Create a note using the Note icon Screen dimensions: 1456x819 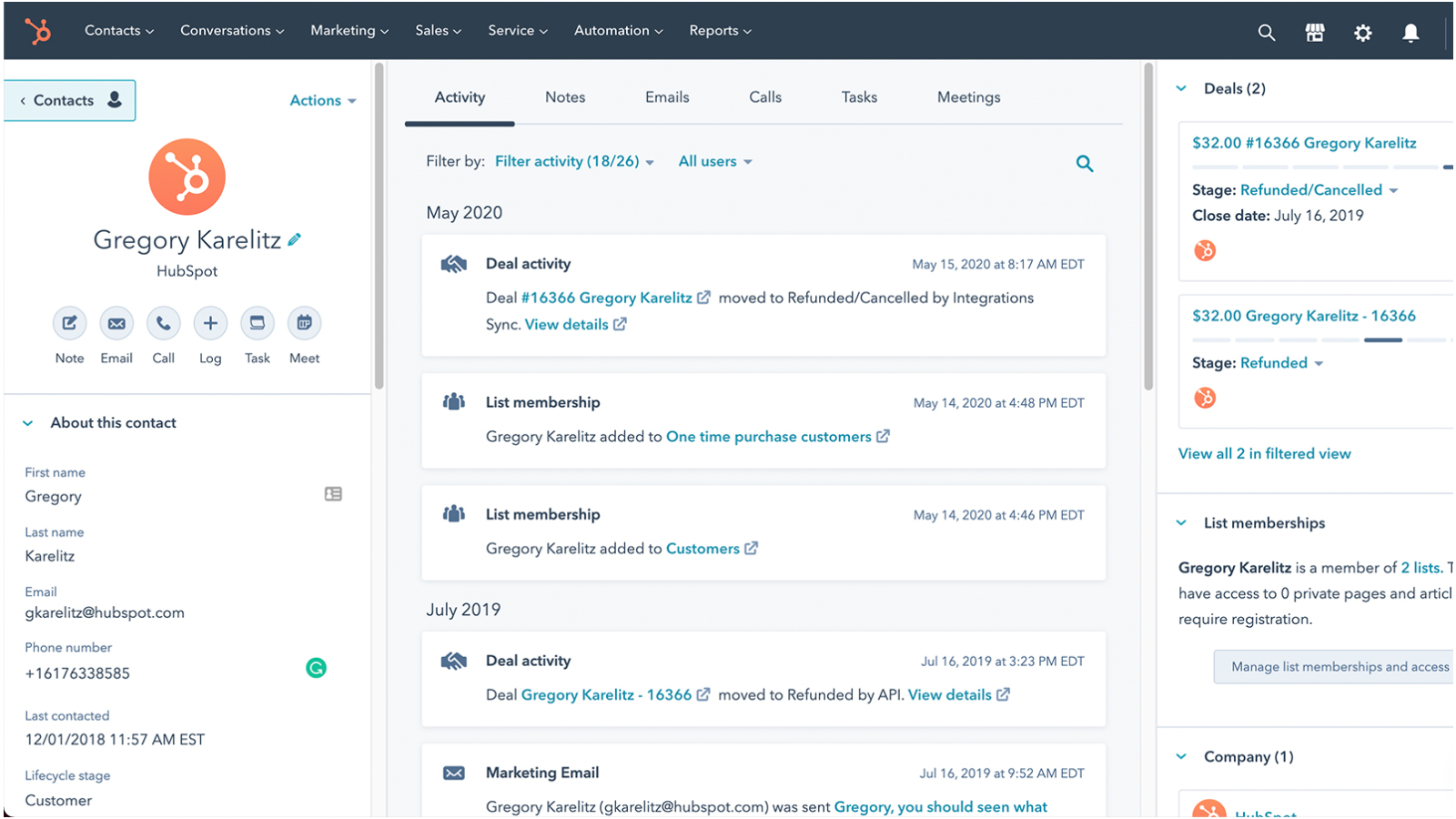tap(68, 323)
